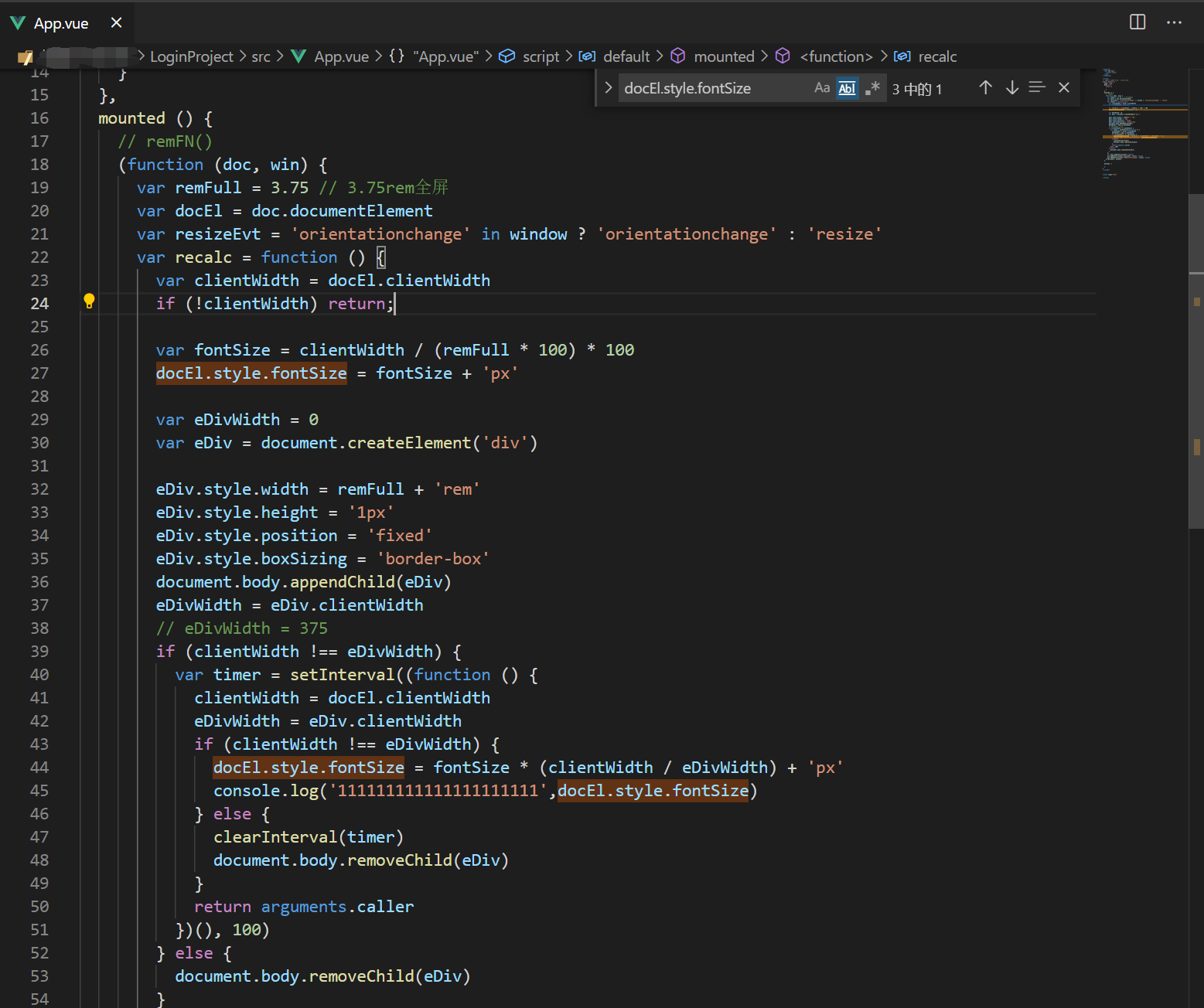Open "App.vue" object breadcrumb

click(434, 56)
